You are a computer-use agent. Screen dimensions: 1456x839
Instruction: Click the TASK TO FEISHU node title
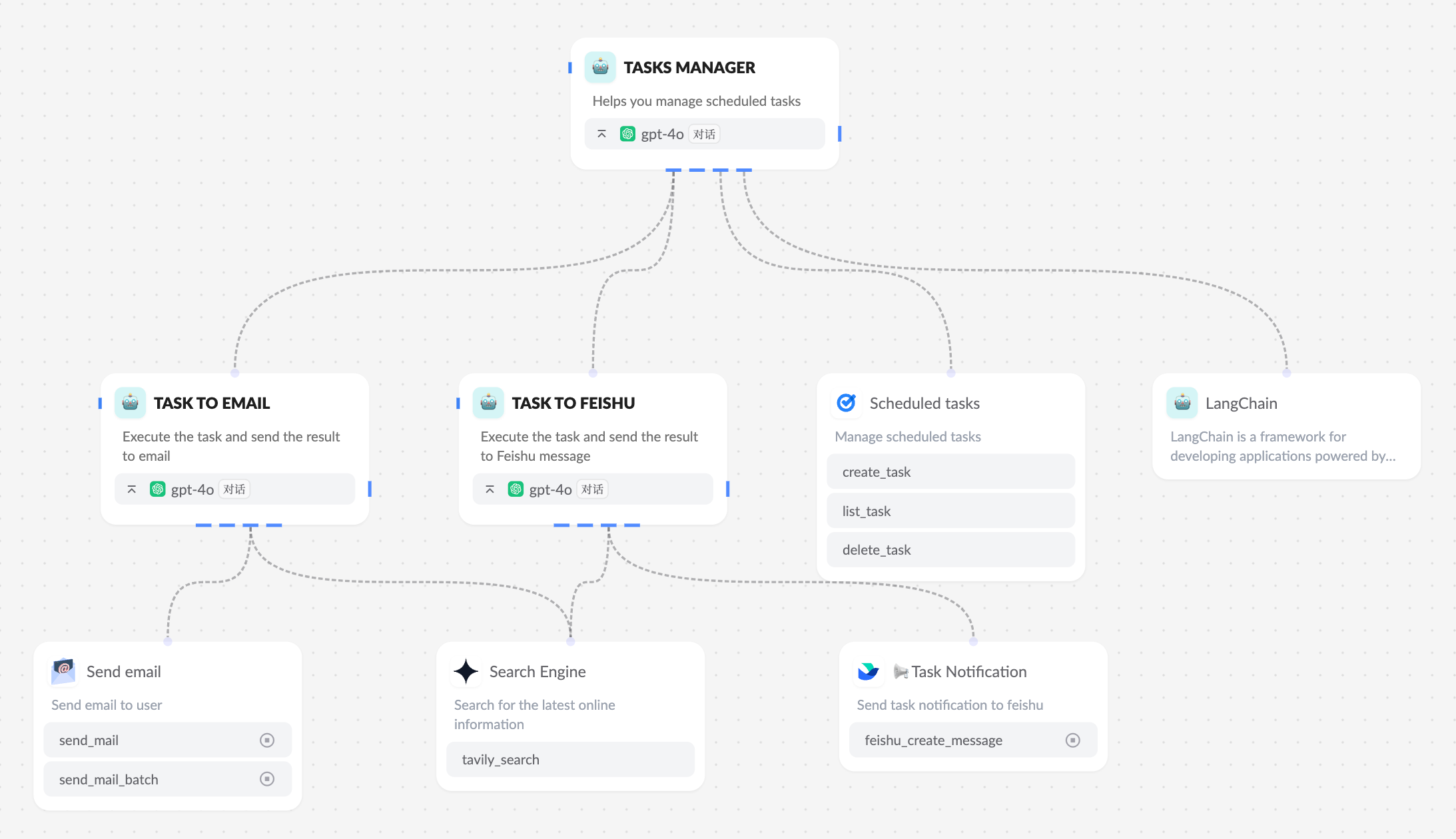tap(573, 403)
